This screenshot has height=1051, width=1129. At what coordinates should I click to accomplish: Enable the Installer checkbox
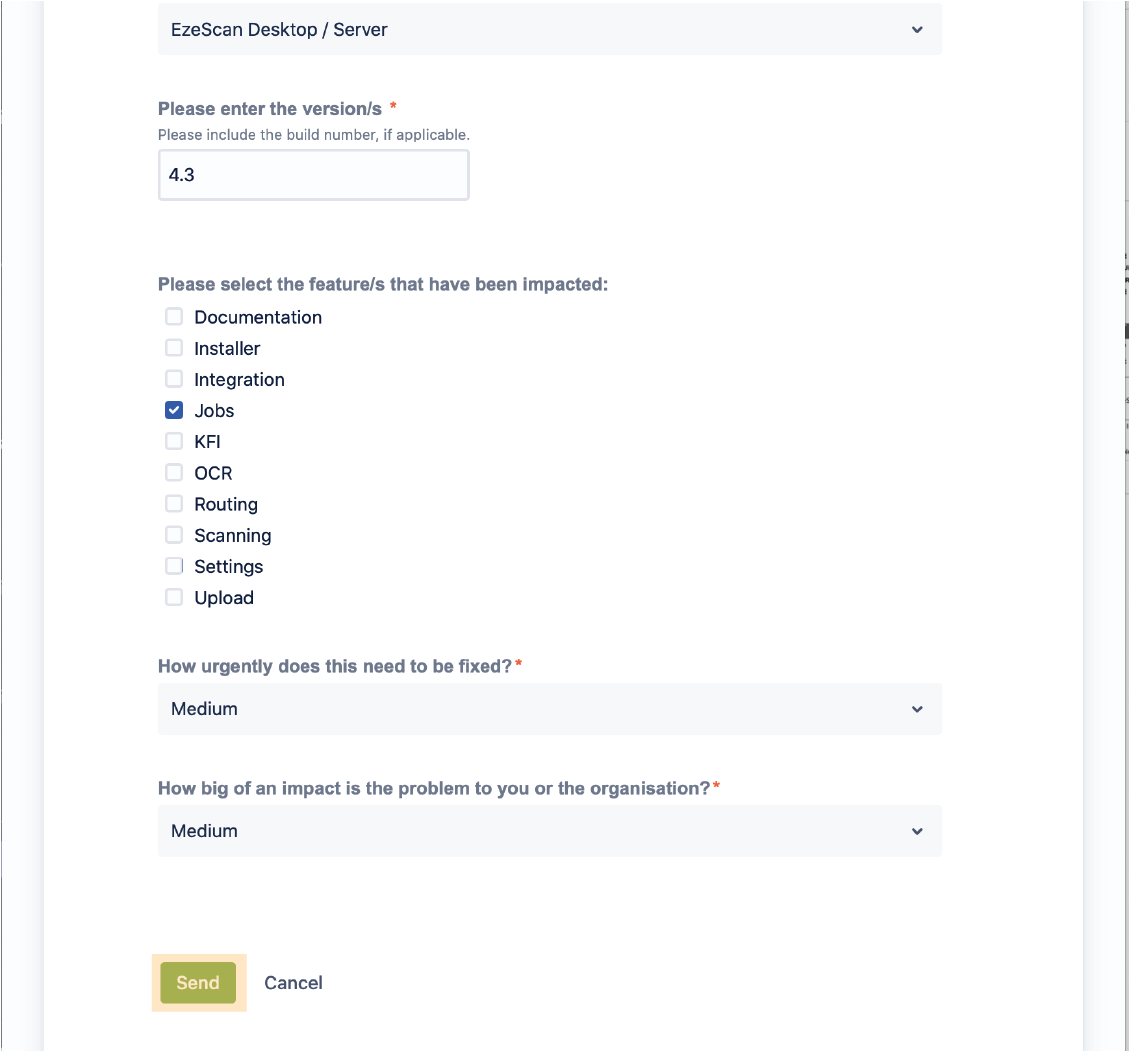pyautogui.click(x=174, y=348)
